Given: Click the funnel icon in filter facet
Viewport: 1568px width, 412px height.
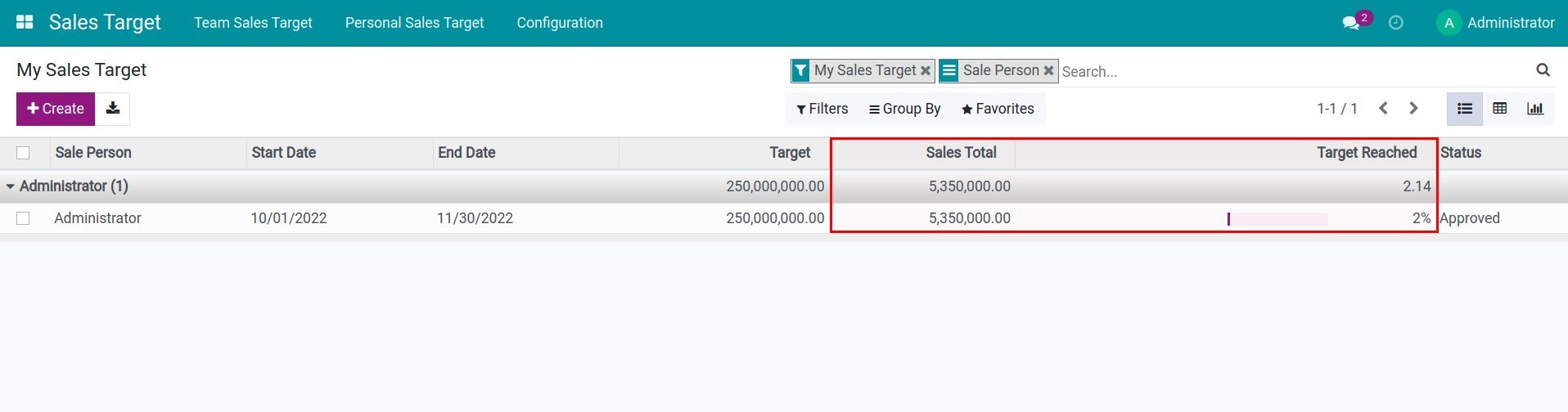Looking at the screenshot, I should 800,71.
